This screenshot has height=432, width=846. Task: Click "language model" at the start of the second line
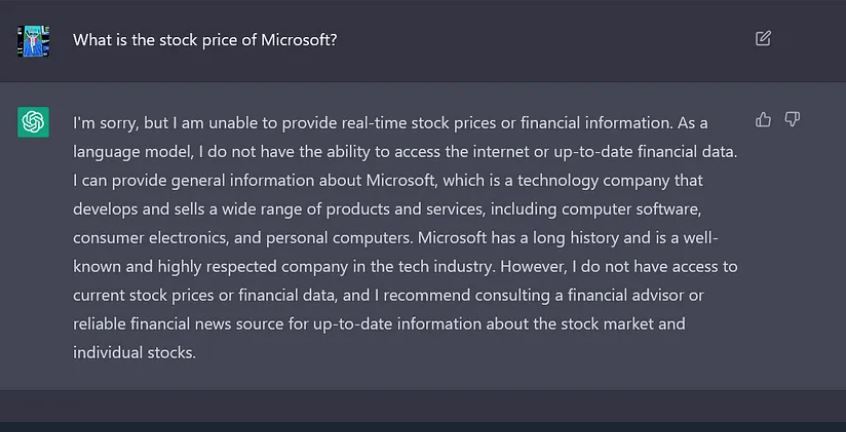tap(123, 152)
